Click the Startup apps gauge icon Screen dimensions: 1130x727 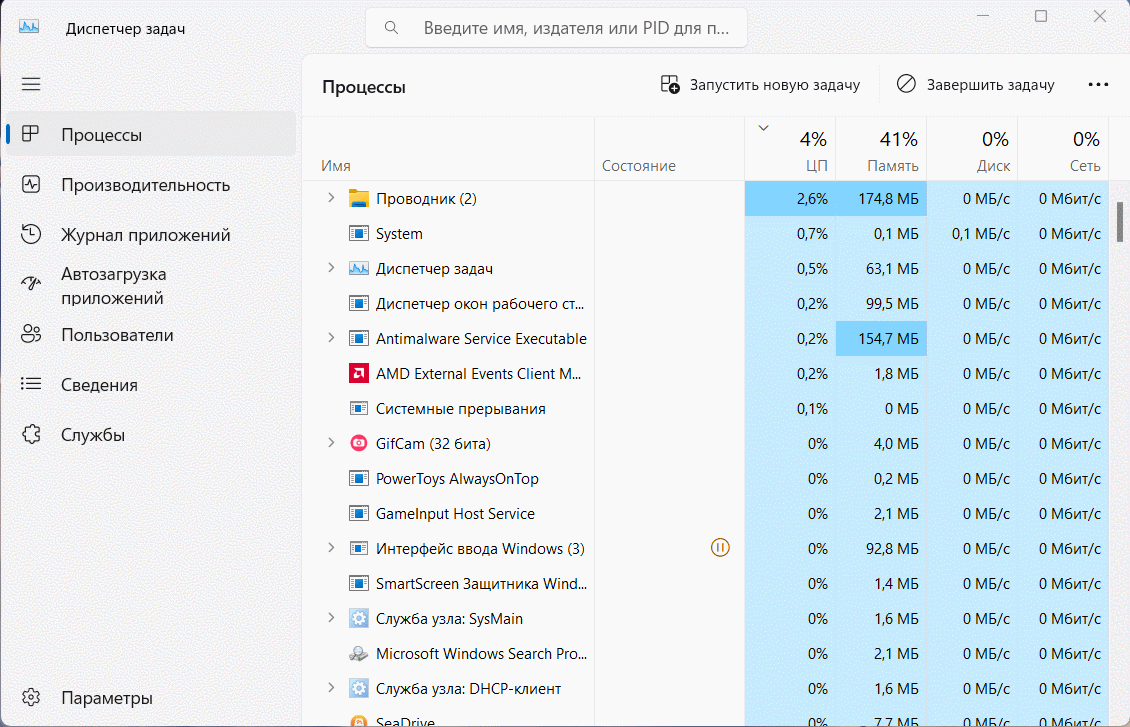coord(31,284)
